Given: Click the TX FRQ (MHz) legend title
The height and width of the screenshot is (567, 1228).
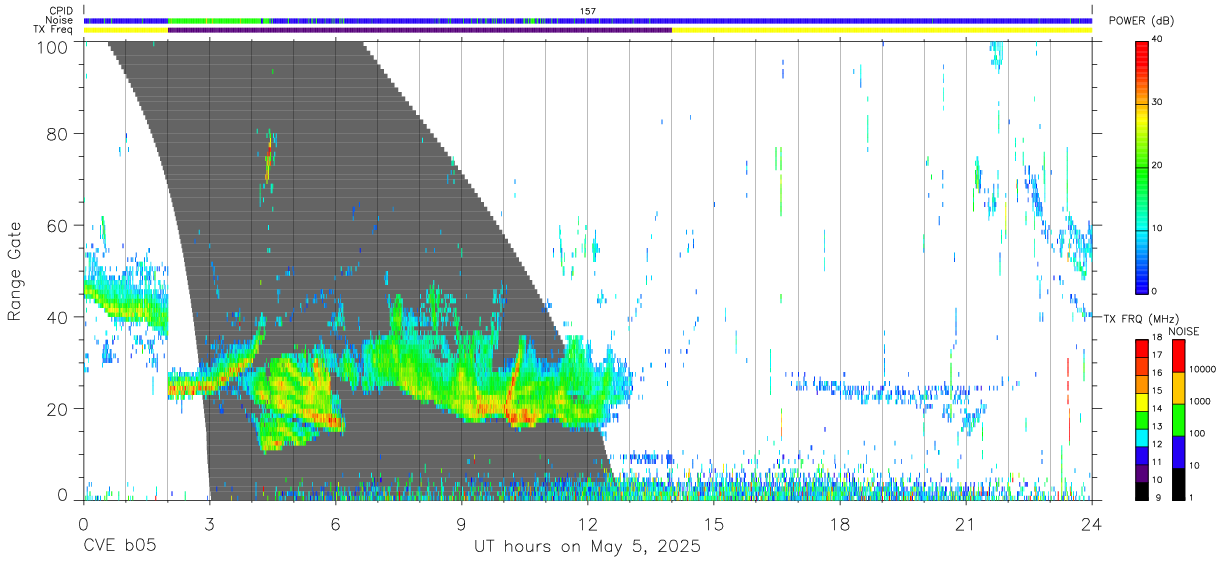Looking at the screenshot, I should tap(1141, 318).
